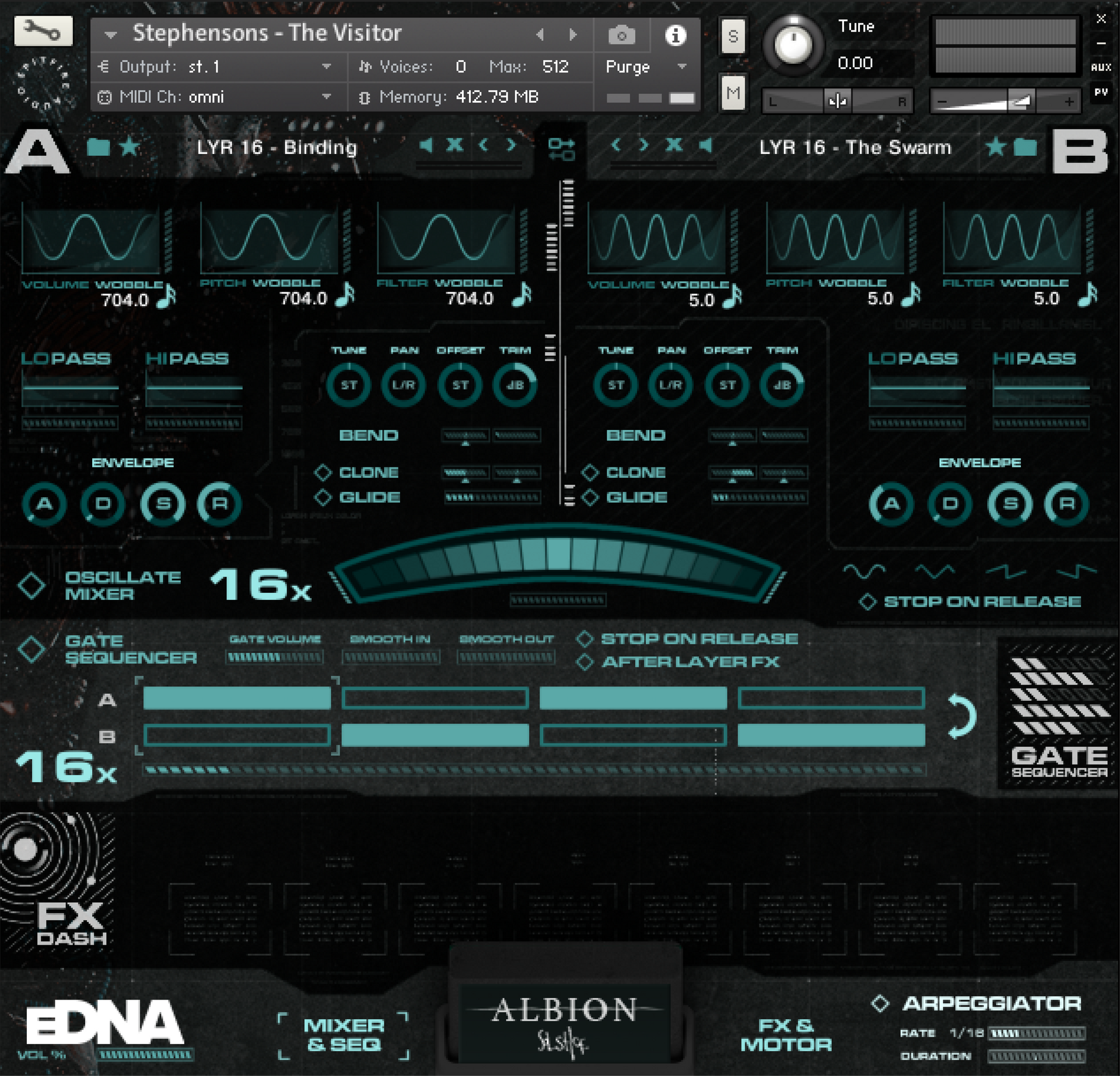Mute layer A with speaker icon
The width and height of the screenshot is (1120, 1076).
pyautogui.click(x=426, y=145)
